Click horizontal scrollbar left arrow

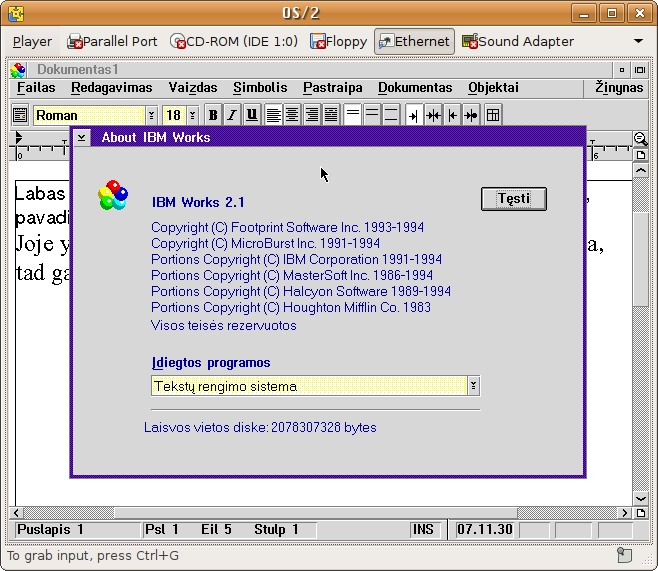tap(16, 513)
